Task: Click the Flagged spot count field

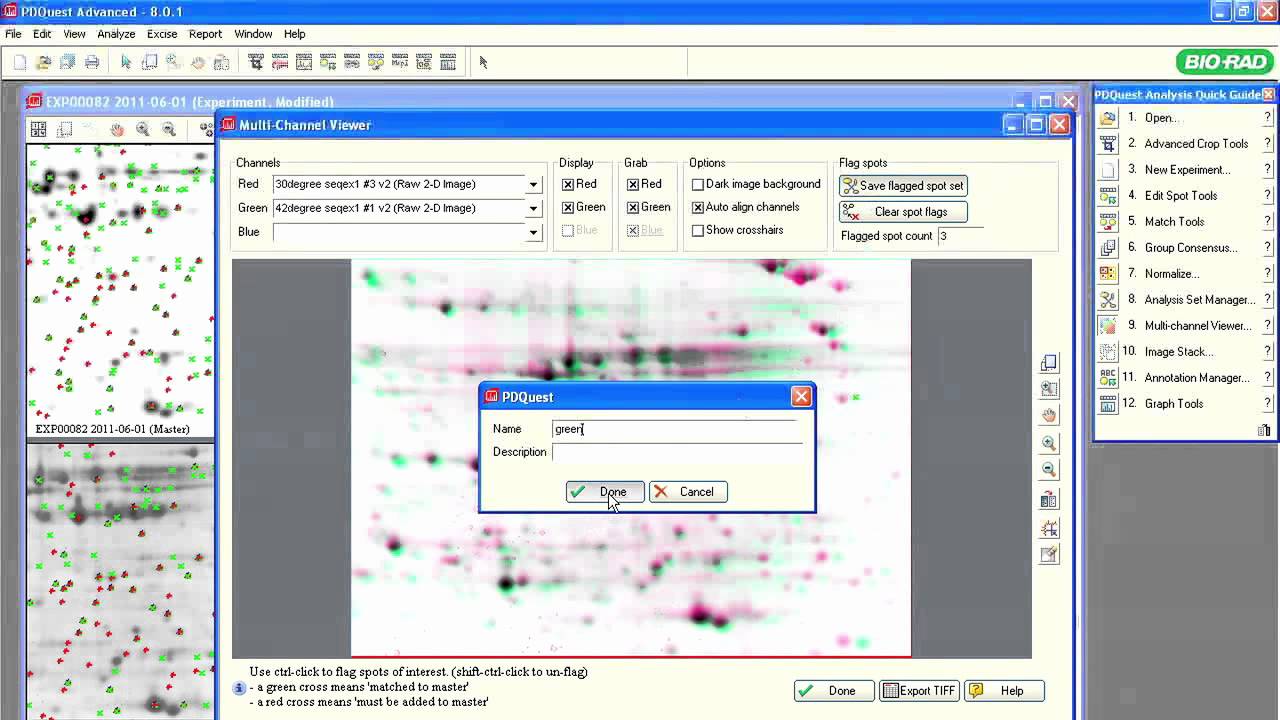Action: [x=959, y=236]
